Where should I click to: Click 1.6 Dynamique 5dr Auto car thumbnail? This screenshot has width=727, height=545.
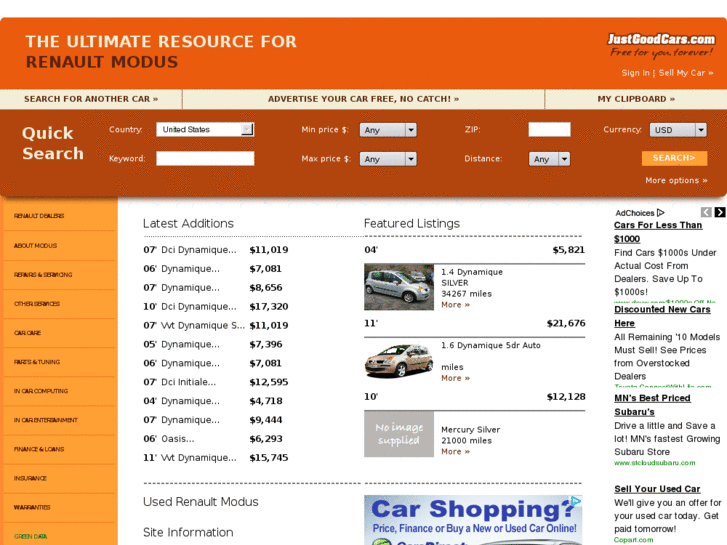pyautogui.click(x=399, y=360)
